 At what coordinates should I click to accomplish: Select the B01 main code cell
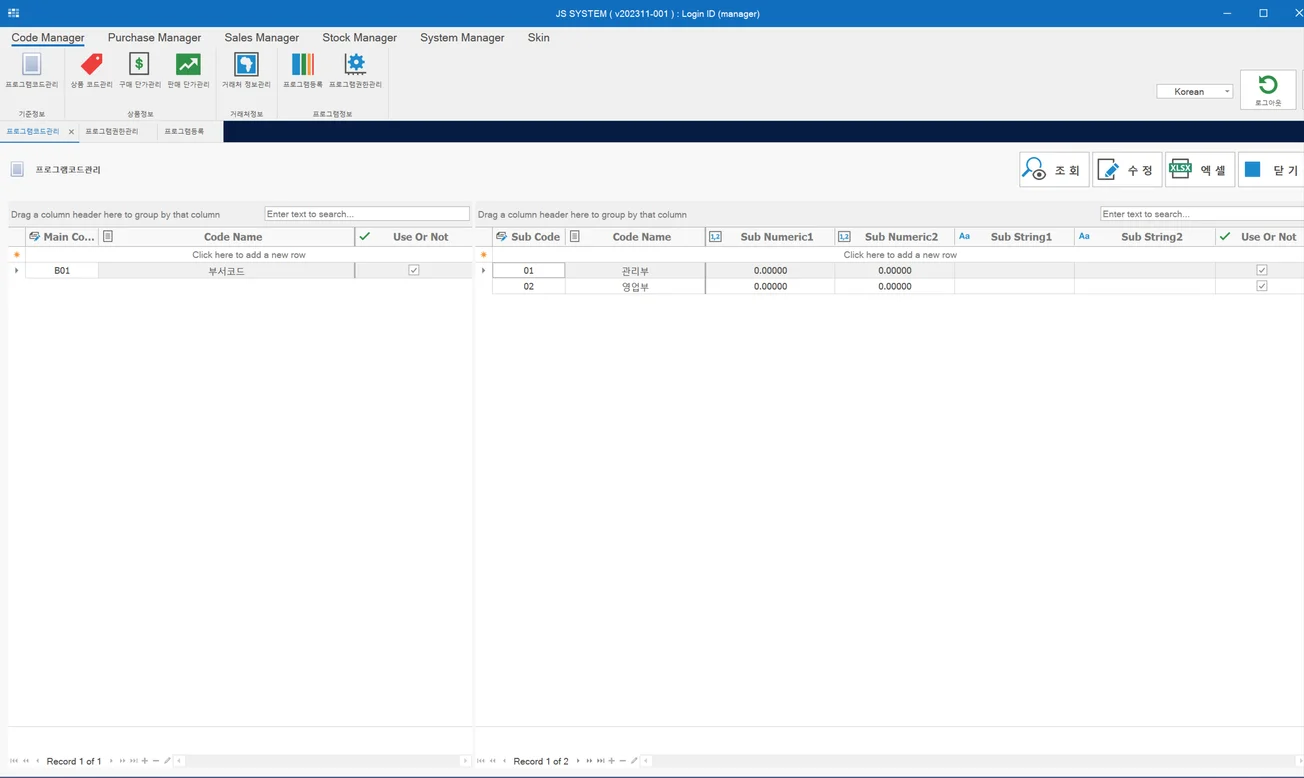62,270
